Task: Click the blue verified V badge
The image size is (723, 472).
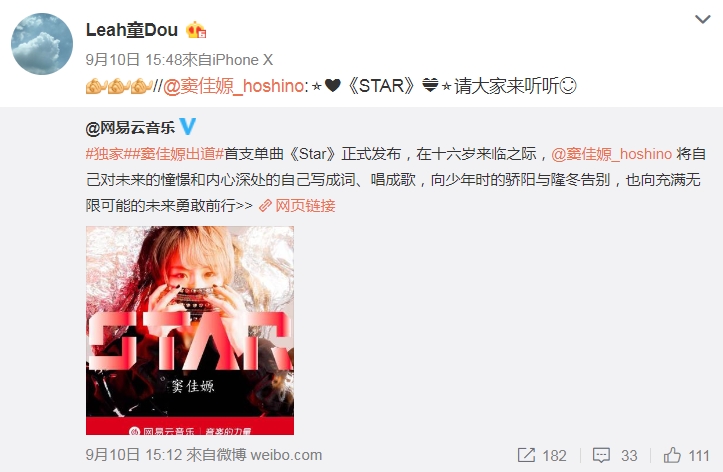Action: coord(187,126)
